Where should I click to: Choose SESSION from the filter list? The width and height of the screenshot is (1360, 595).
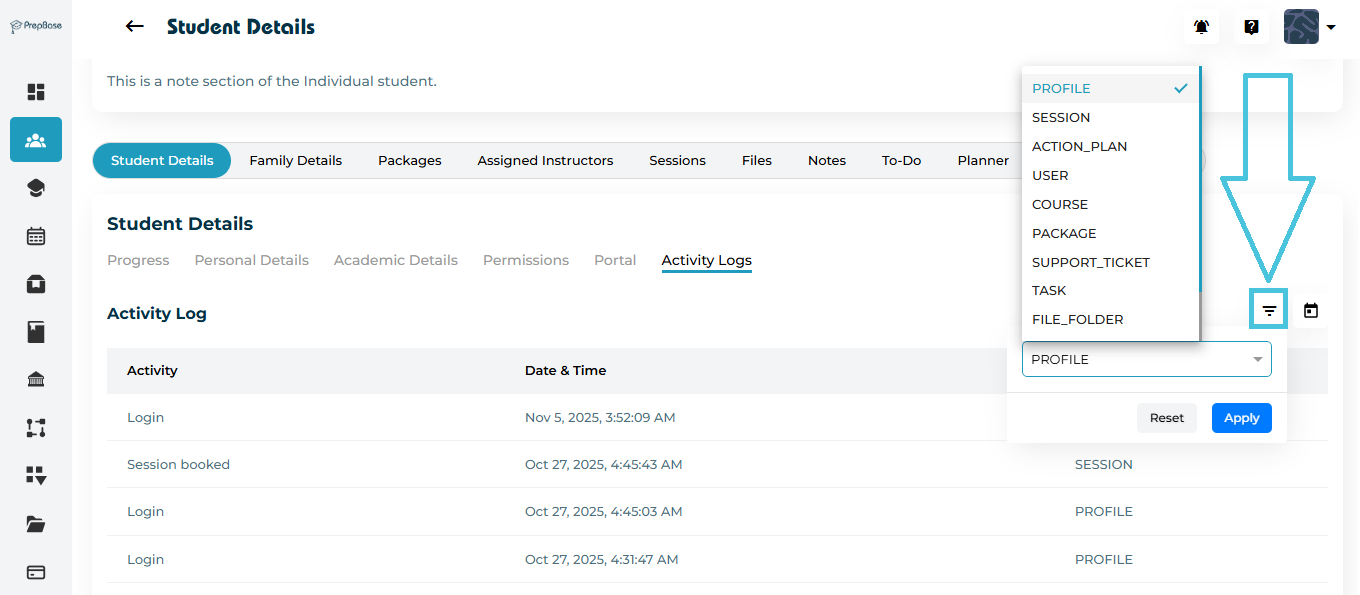1061,117
